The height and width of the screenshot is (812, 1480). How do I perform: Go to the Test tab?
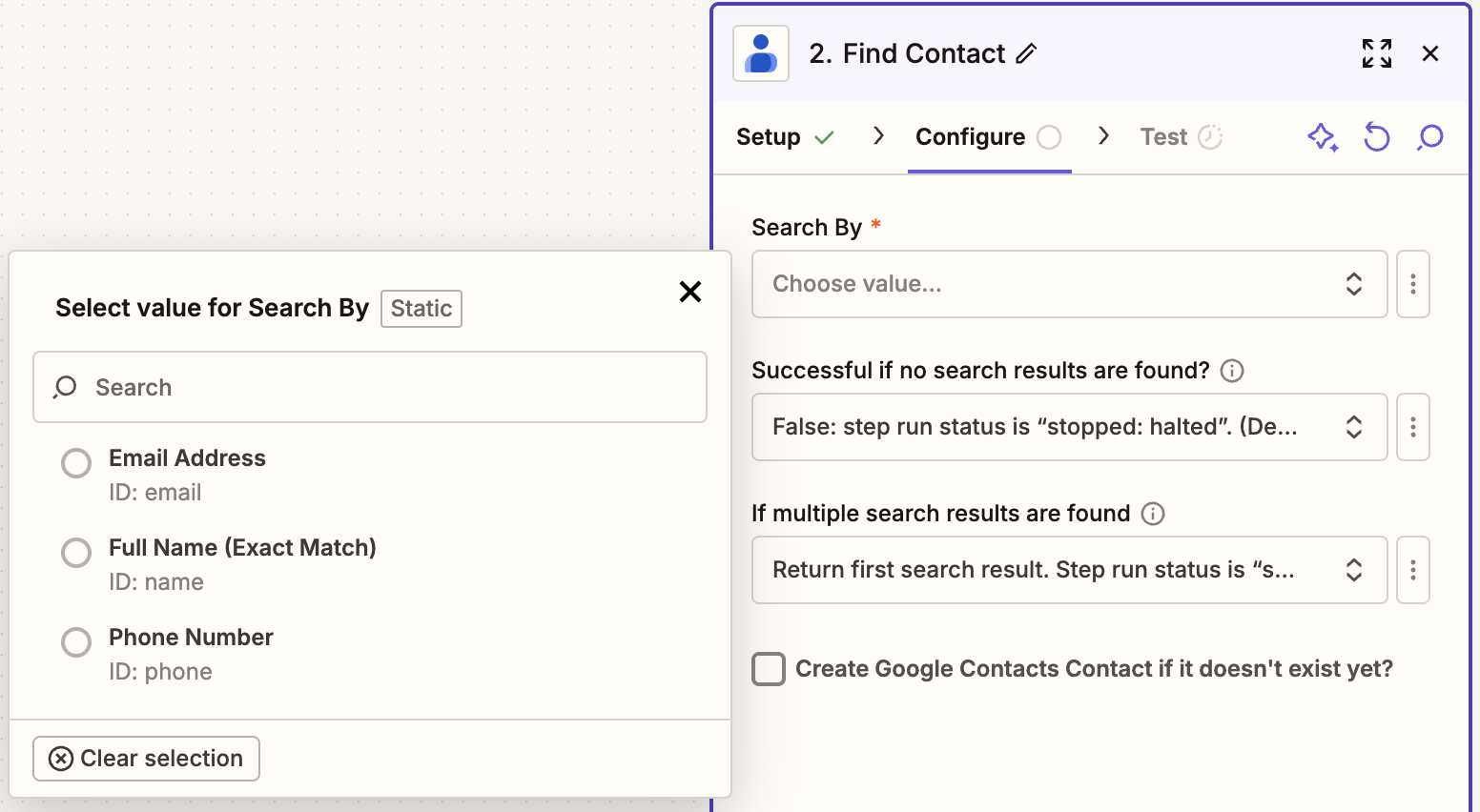click(1161, 136)
